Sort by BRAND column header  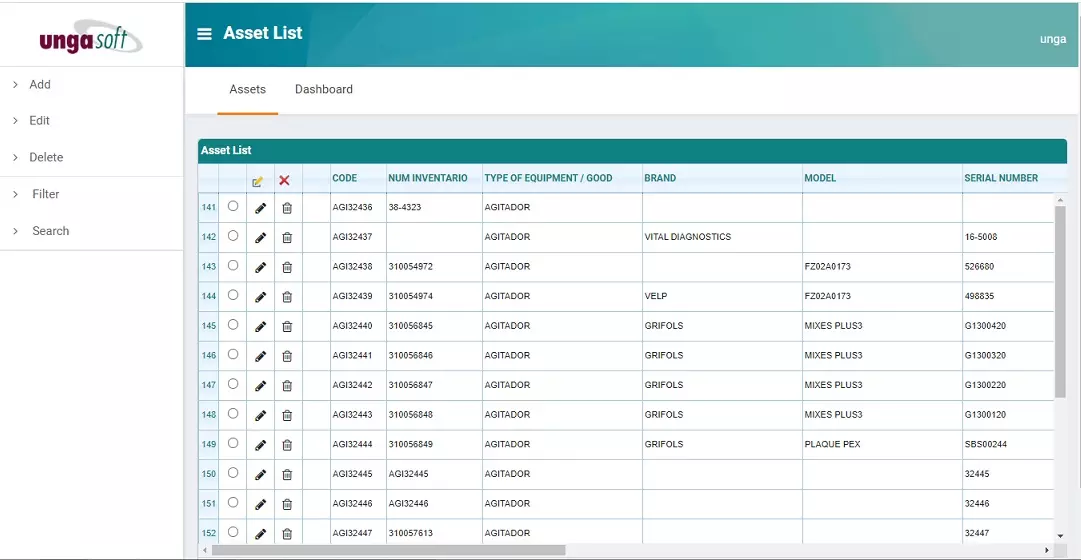tap(660, 179)
